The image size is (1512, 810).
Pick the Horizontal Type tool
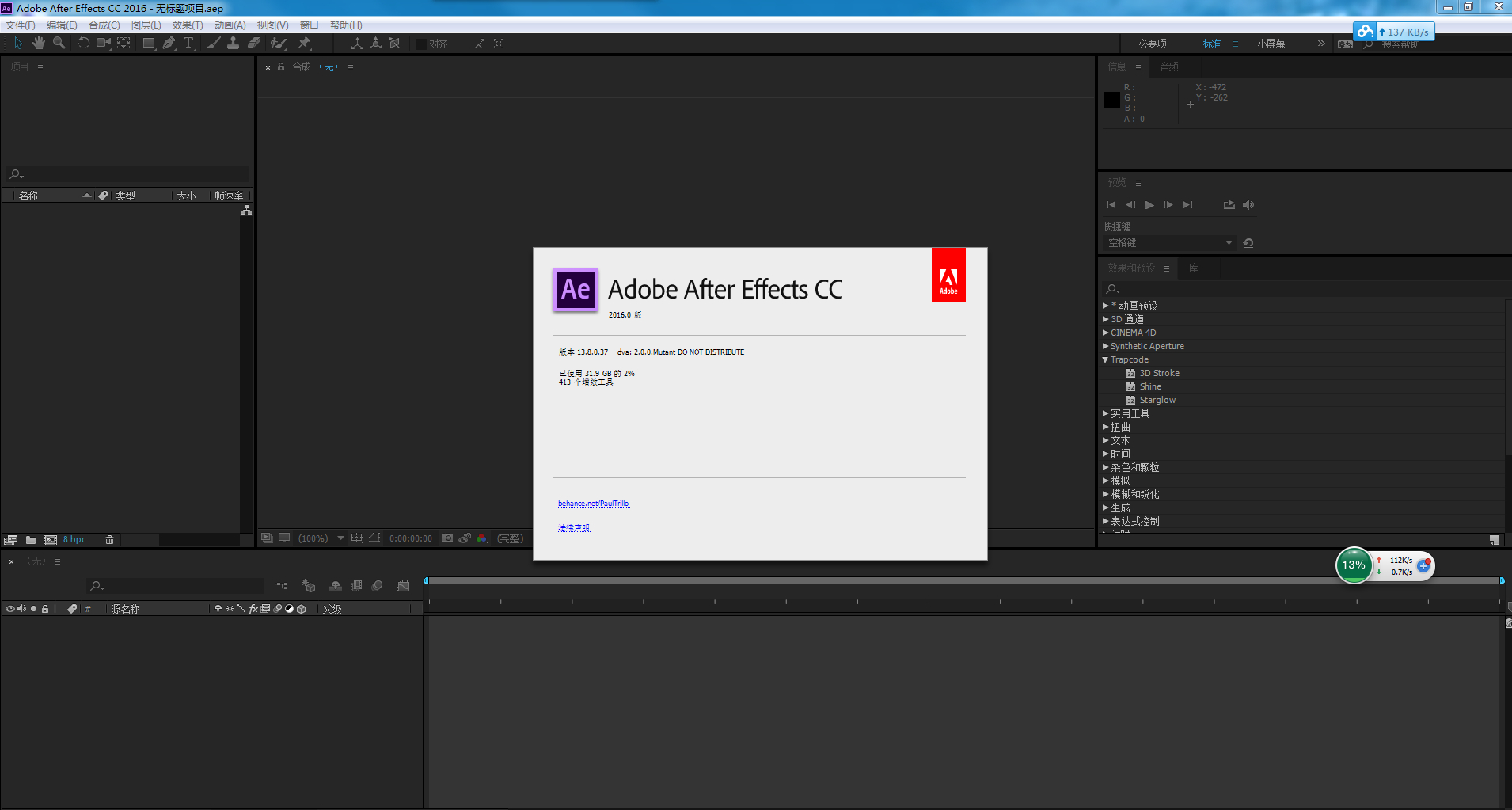coord(188,44)
